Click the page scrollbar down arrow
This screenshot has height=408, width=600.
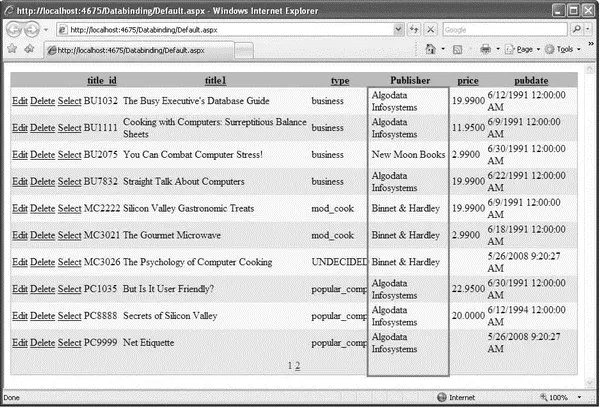pyautogui.click(x=589, y=383)
